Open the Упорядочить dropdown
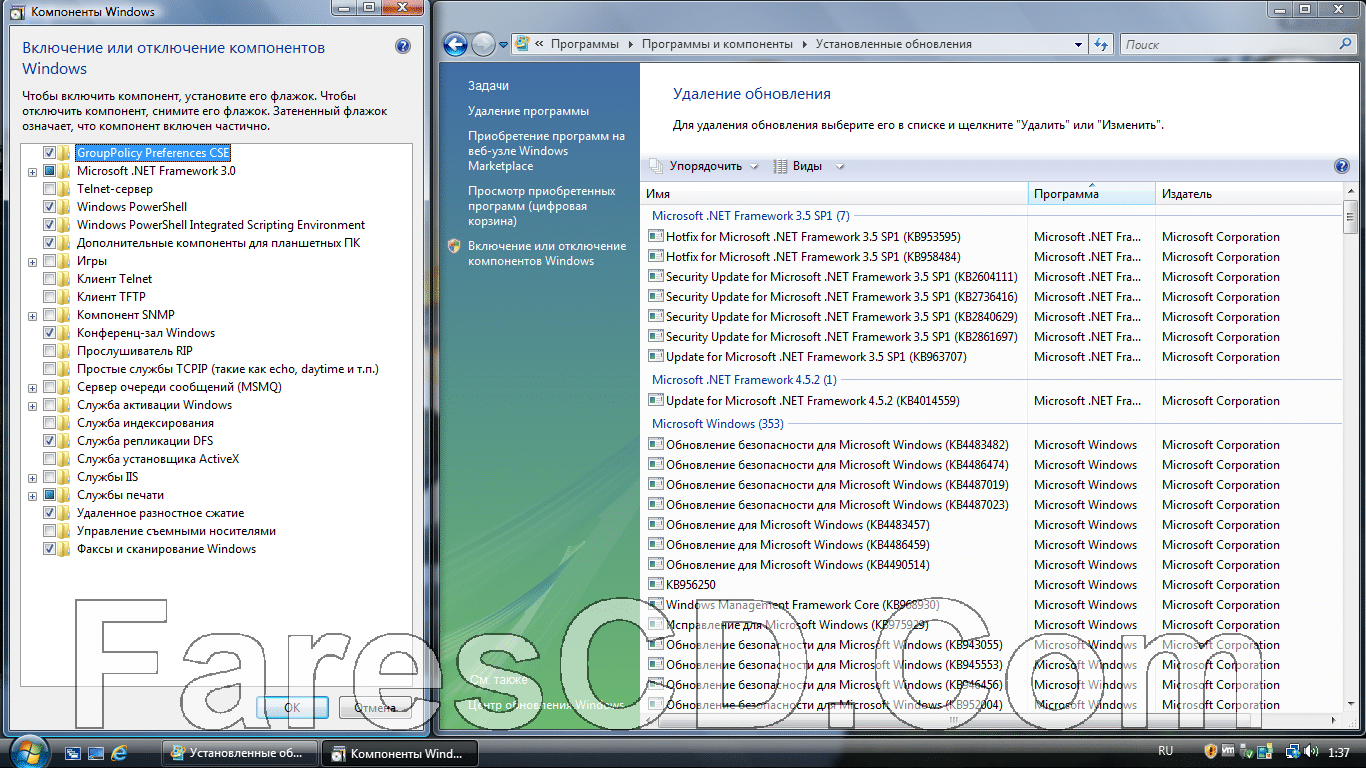 click(x=704, y=167)
